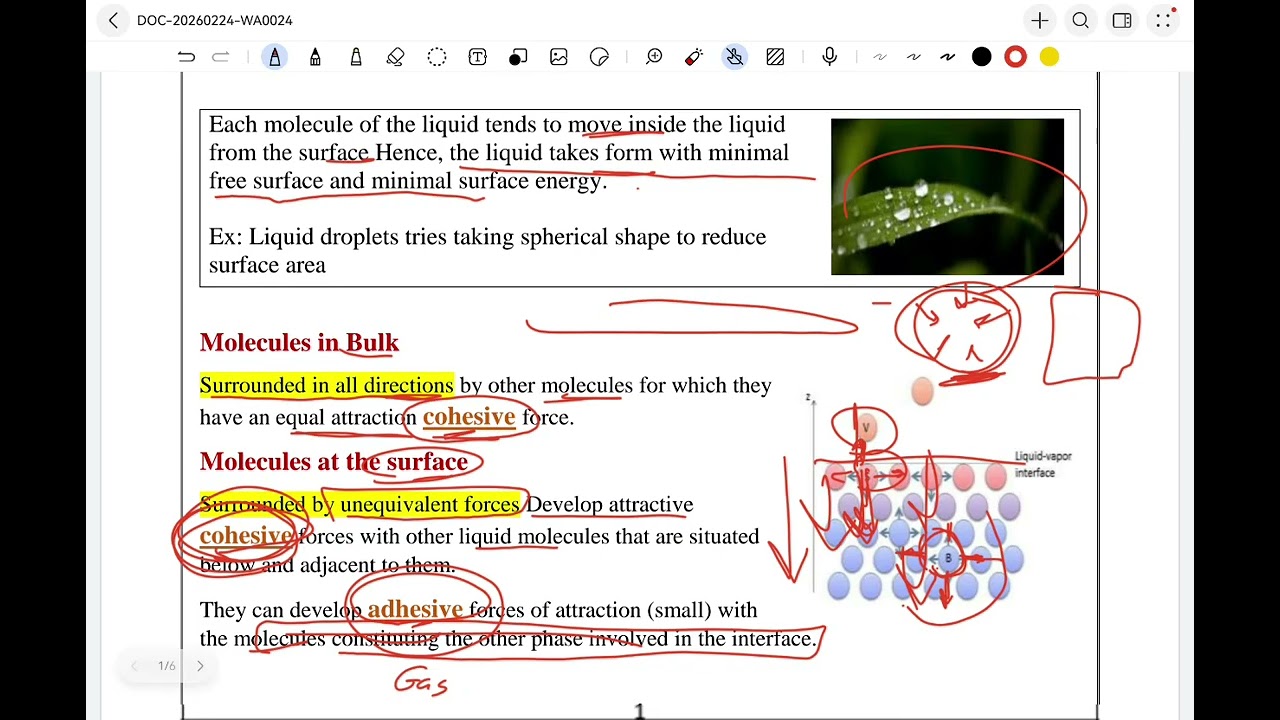Choose the thinnest stroke width
This screenshot has width=1280, height=720.
880,57
